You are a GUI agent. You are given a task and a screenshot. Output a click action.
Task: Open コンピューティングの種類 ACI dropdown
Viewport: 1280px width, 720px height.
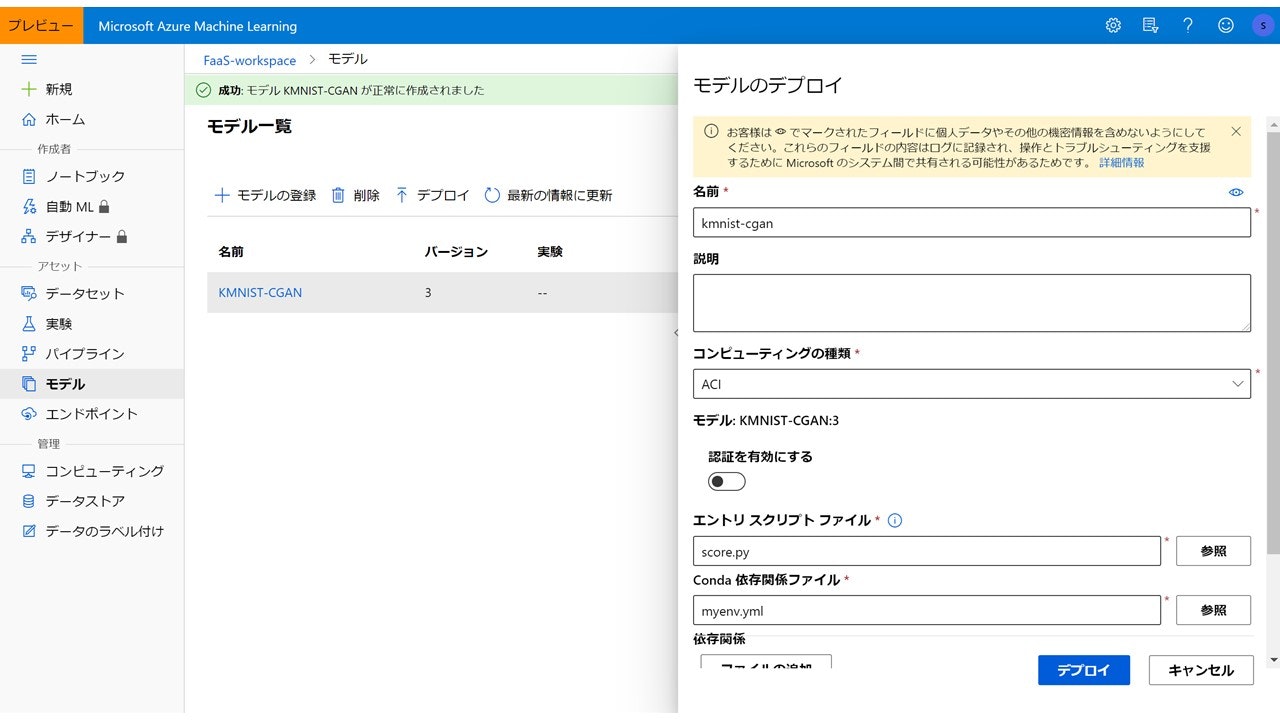972,384
